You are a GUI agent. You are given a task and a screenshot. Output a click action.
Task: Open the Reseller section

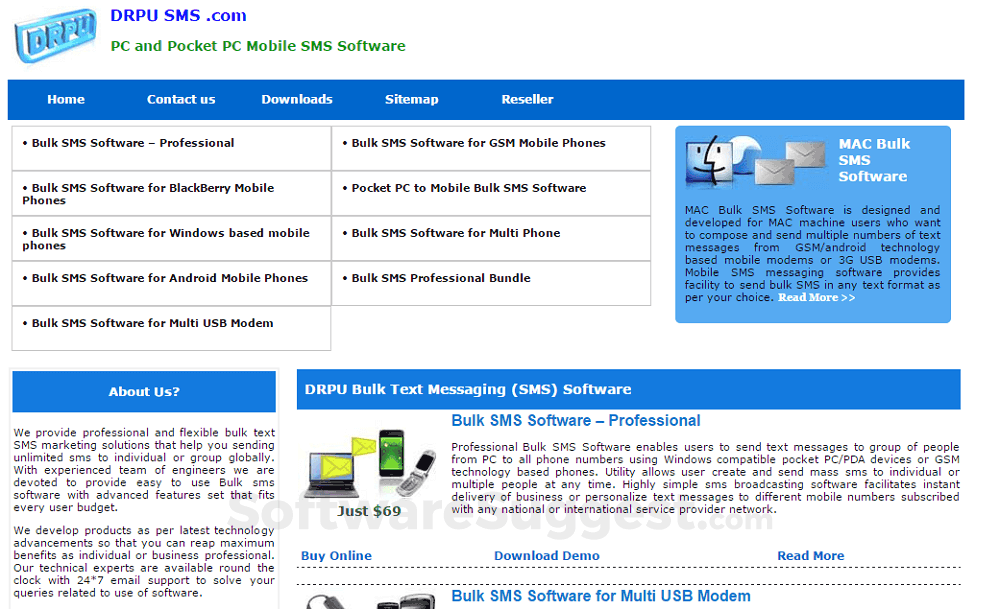tap(527, 99)
